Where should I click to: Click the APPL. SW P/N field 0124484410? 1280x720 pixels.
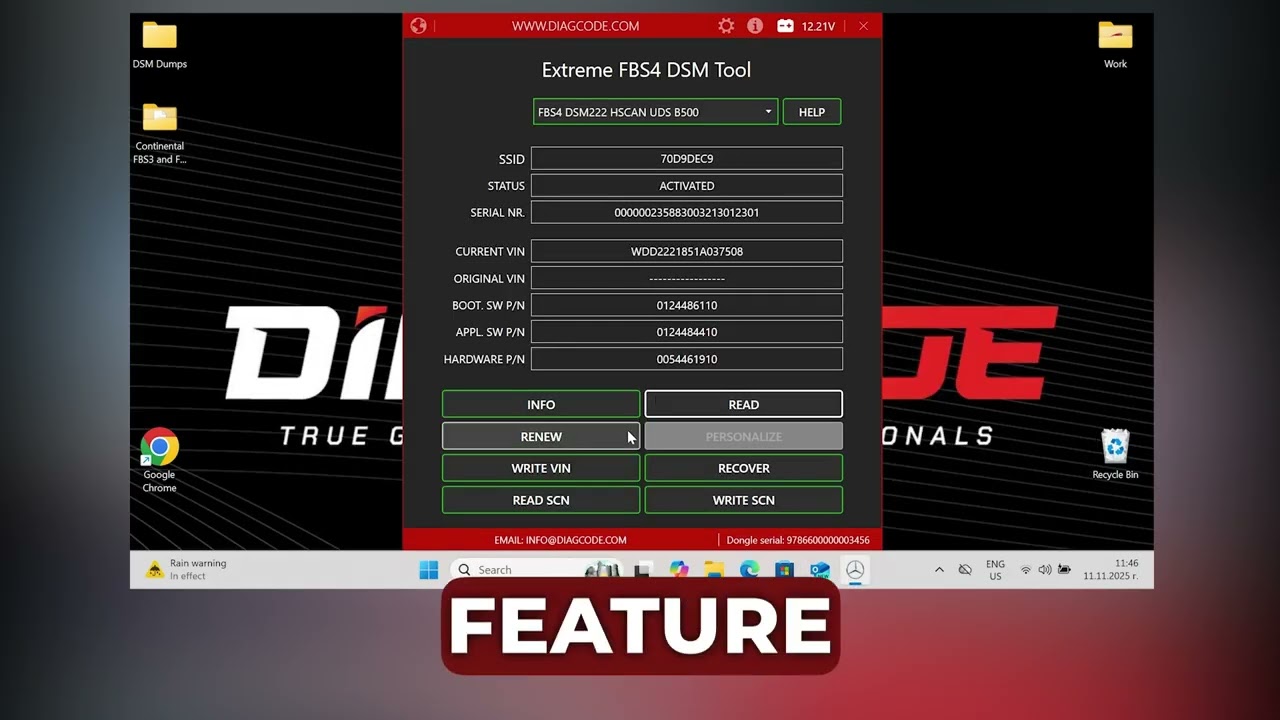[687, 332]
